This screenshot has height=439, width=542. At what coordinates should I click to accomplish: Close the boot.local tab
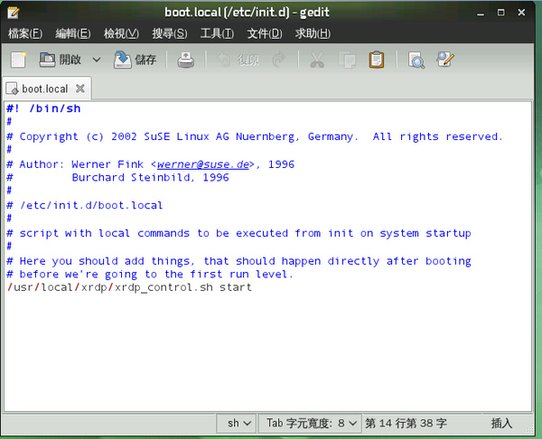pos(80,88)
